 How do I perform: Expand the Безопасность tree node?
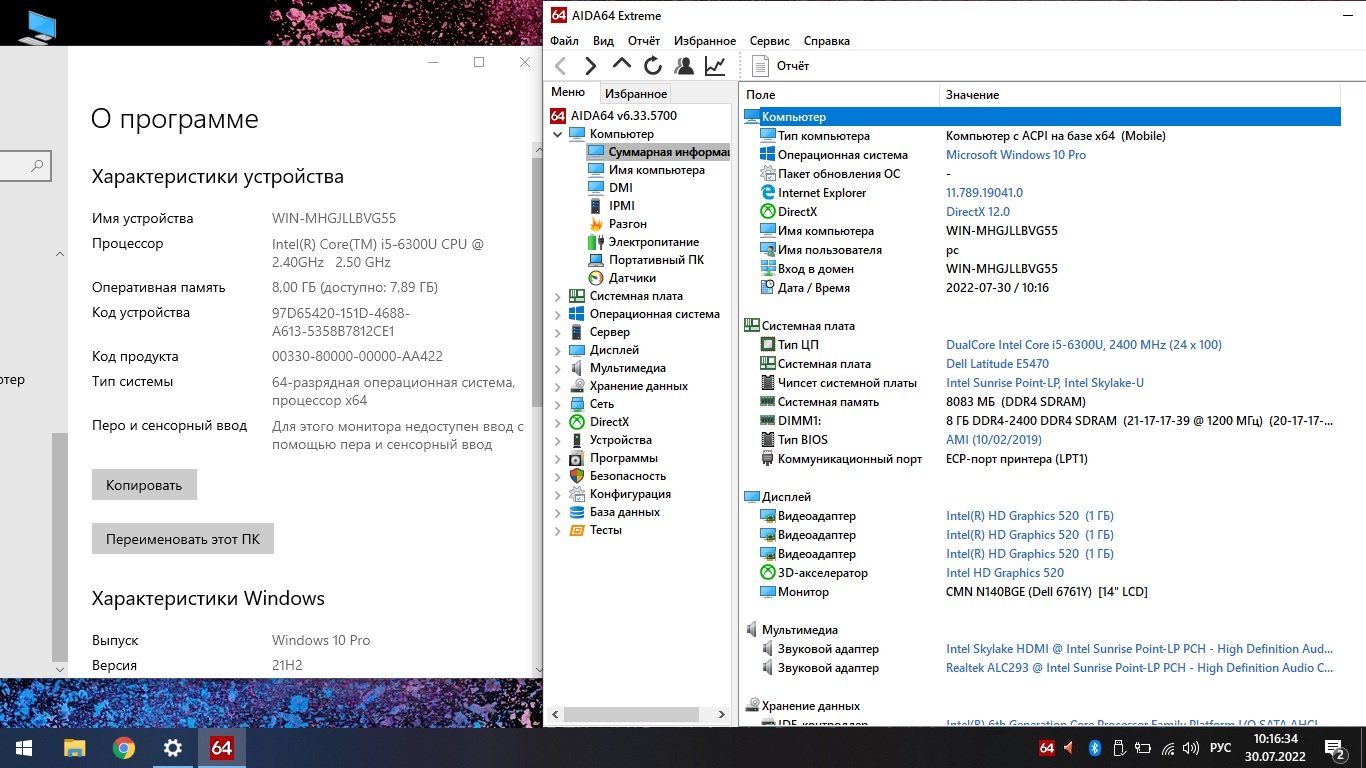[x=558, y=476]
